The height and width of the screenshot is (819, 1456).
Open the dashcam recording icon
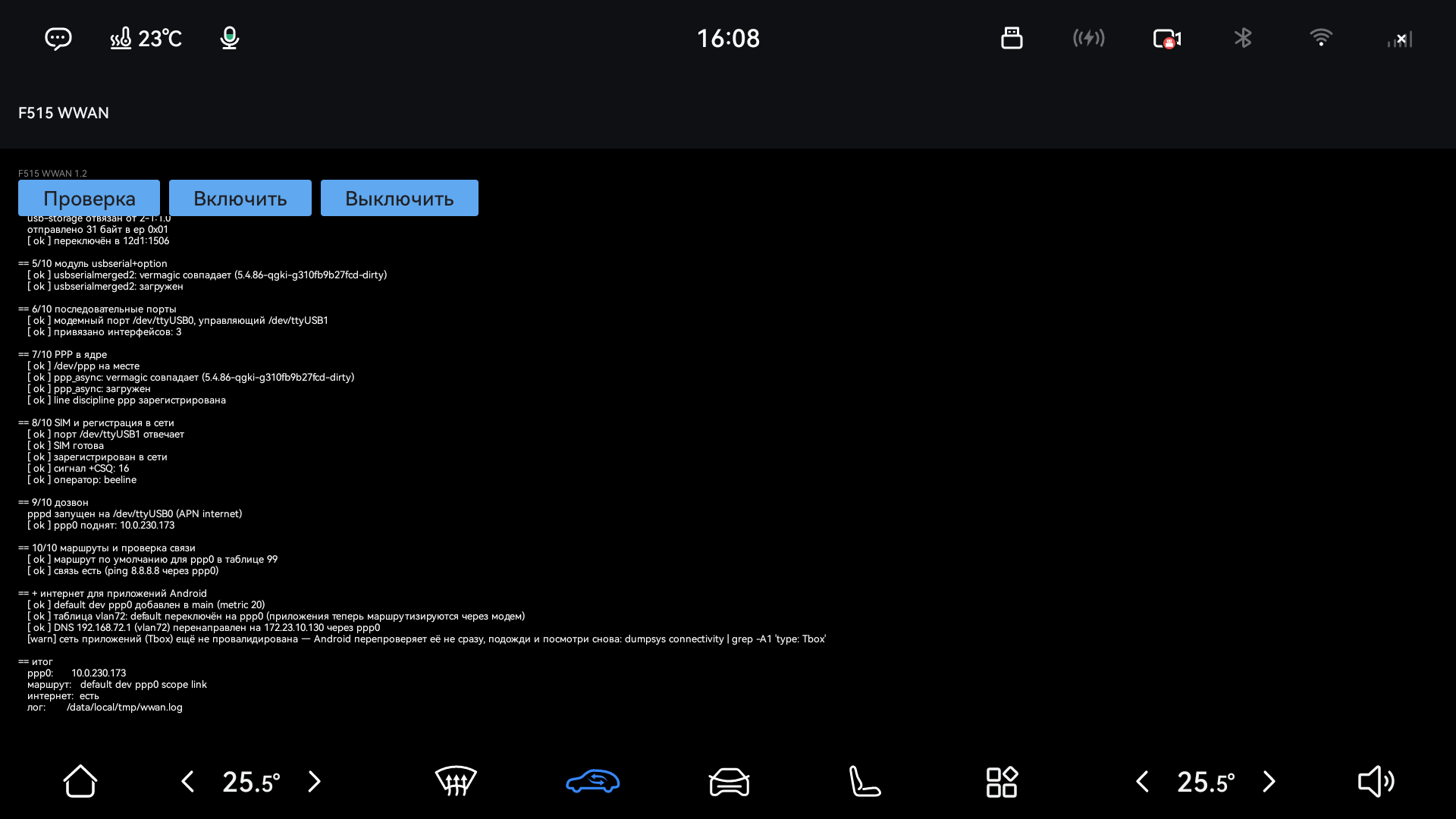[x=1167, y=39]
